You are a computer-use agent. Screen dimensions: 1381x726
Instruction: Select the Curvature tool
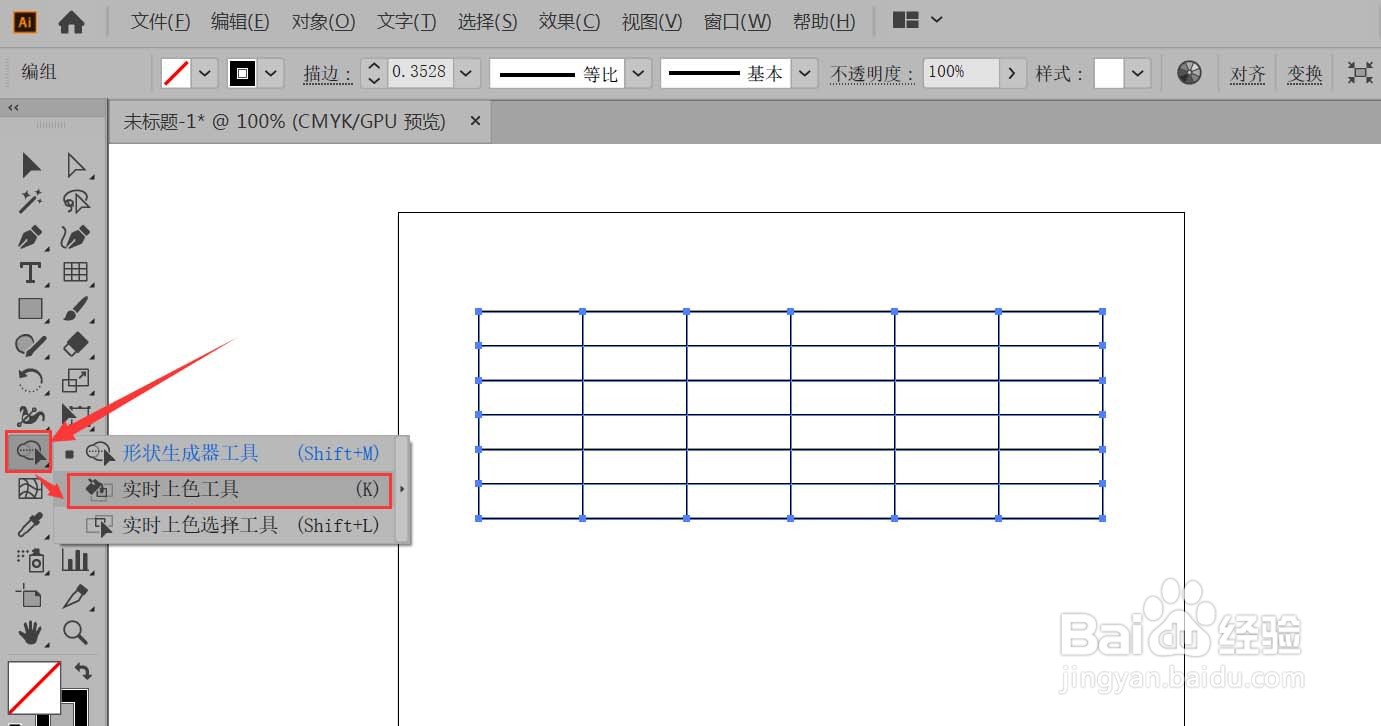point(76,237)
